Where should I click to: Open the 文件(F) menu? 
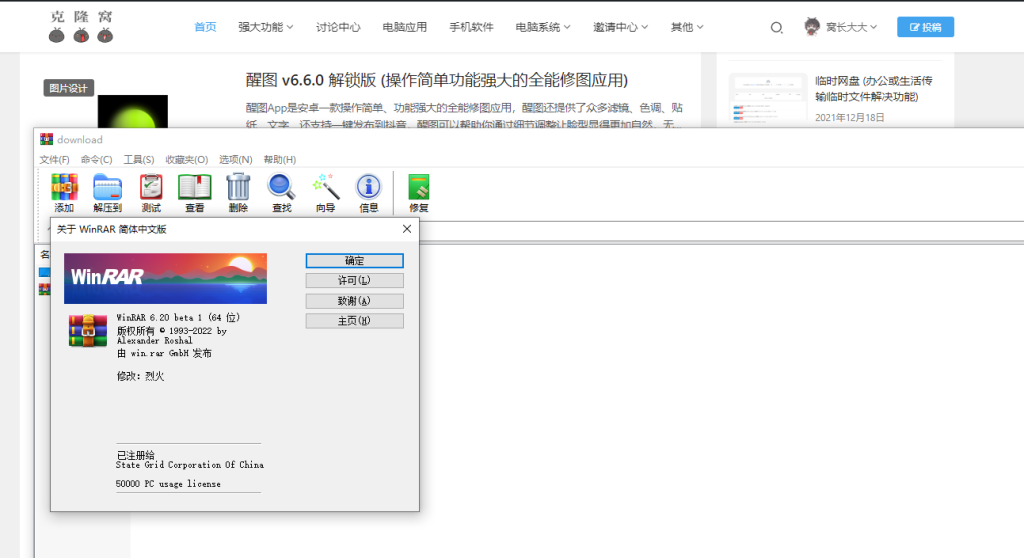point(54,159)
